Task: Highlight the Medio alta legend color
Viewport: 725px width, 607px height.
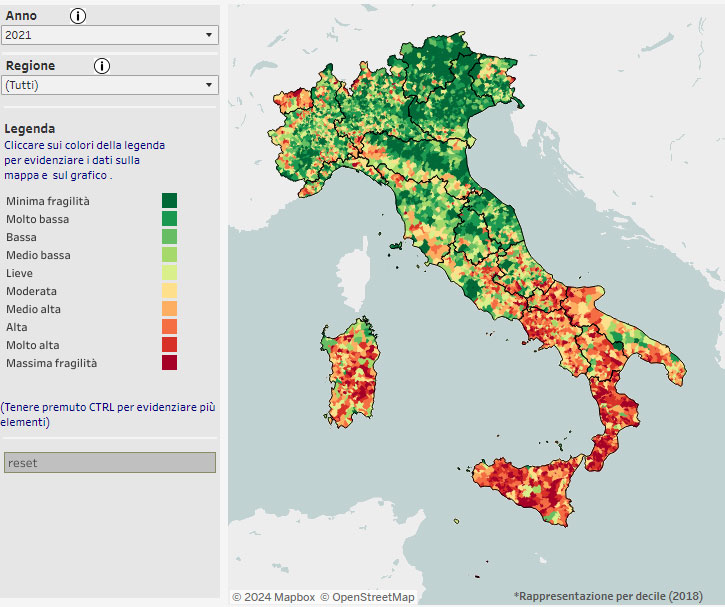Action: coord(169,309)
